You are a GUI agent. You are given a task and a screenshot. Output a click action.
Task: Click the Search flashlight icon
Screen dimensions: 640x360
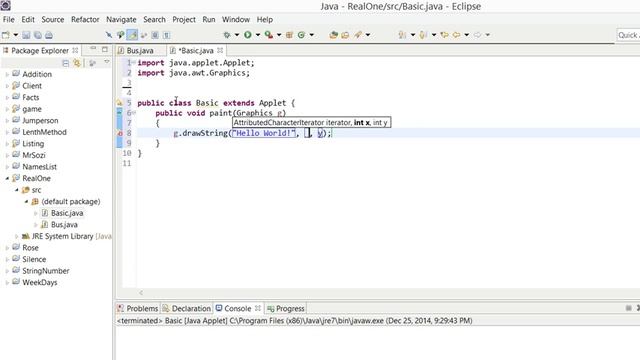coord(358,35)
